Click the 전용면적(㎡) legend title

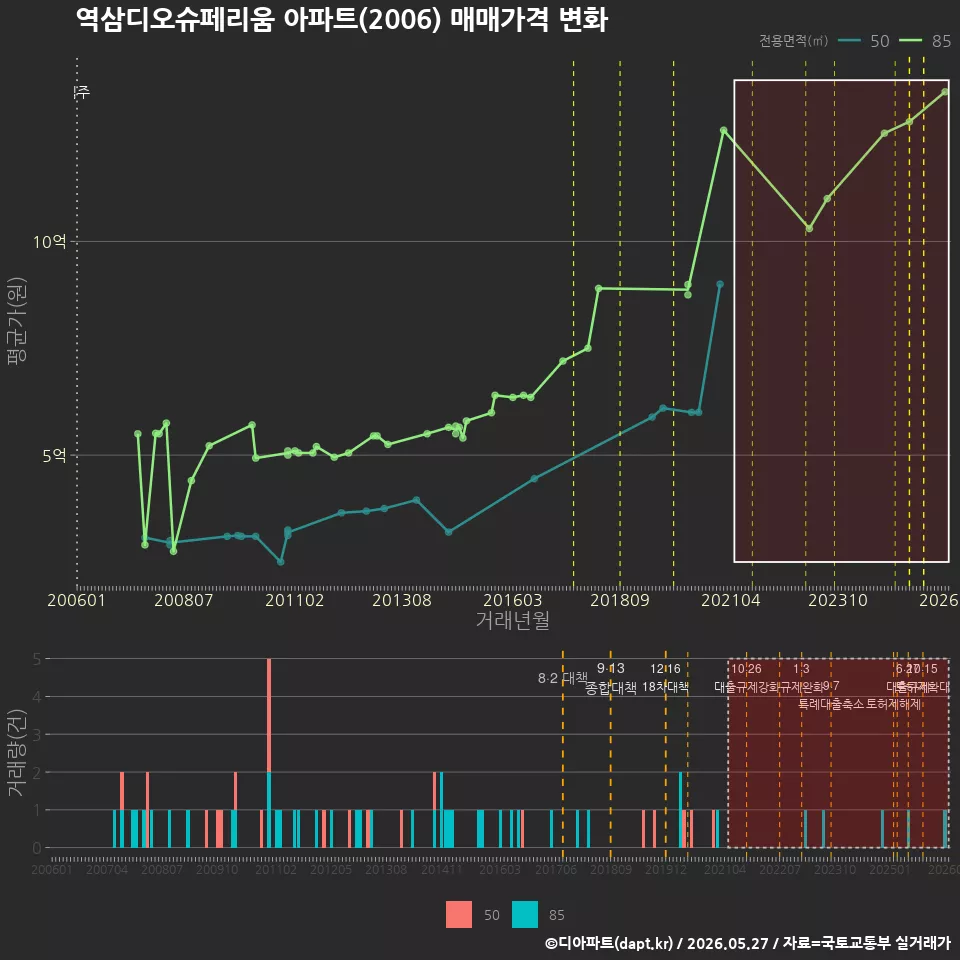click(x=793, y=40)
